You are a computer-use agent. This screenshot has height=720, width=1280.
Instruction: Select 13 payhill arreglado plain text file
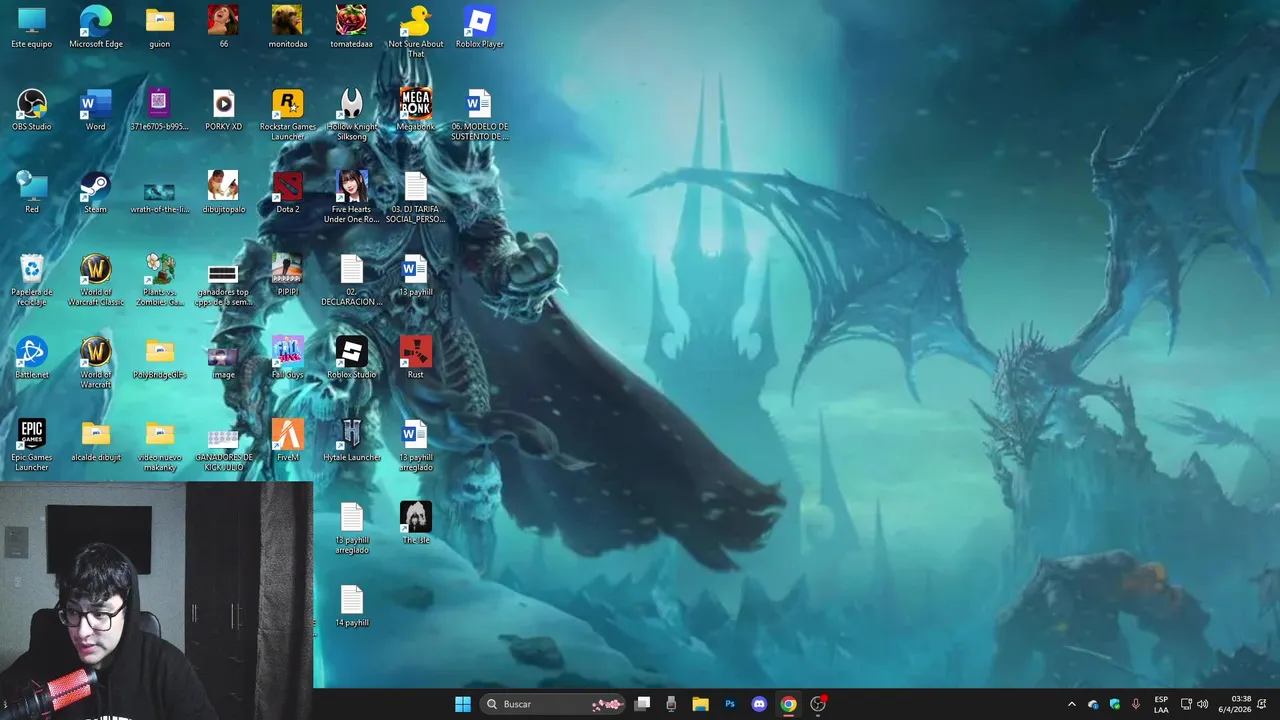coord(352,528)
